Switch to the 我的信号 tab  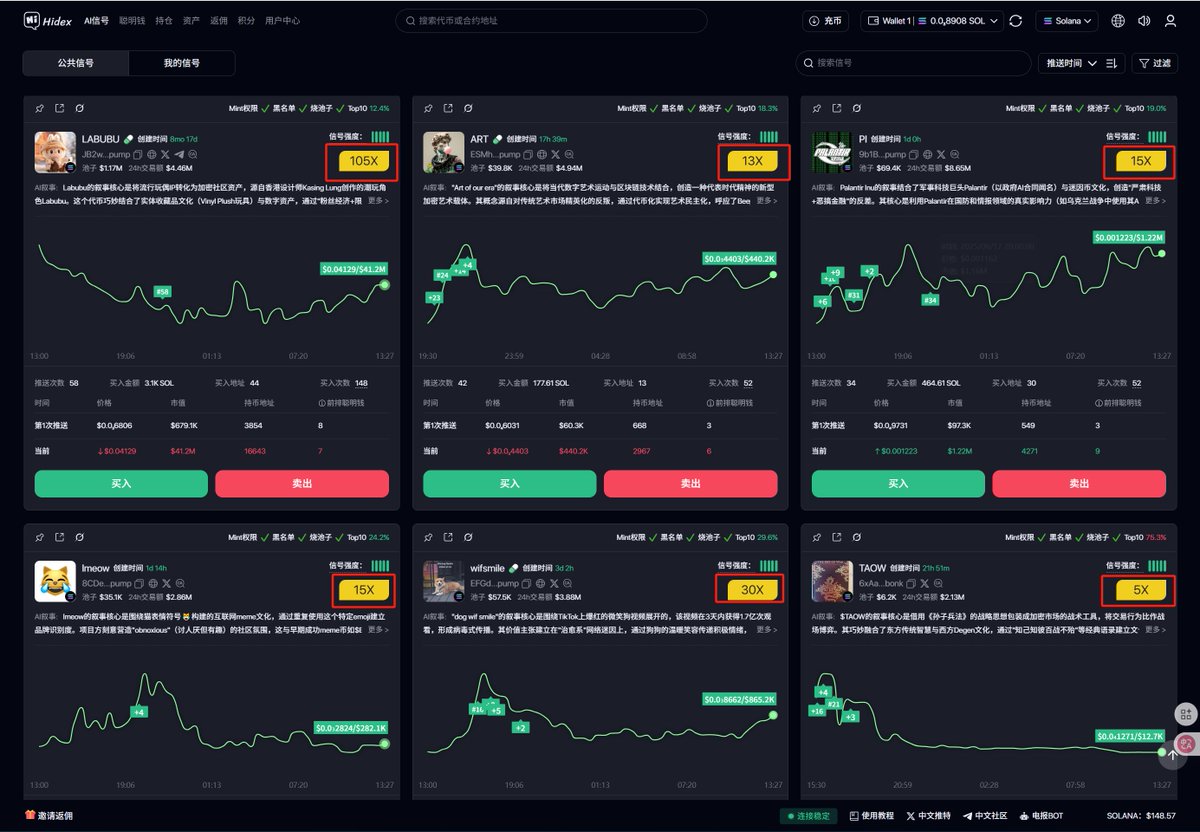click(x=182, y=63)
